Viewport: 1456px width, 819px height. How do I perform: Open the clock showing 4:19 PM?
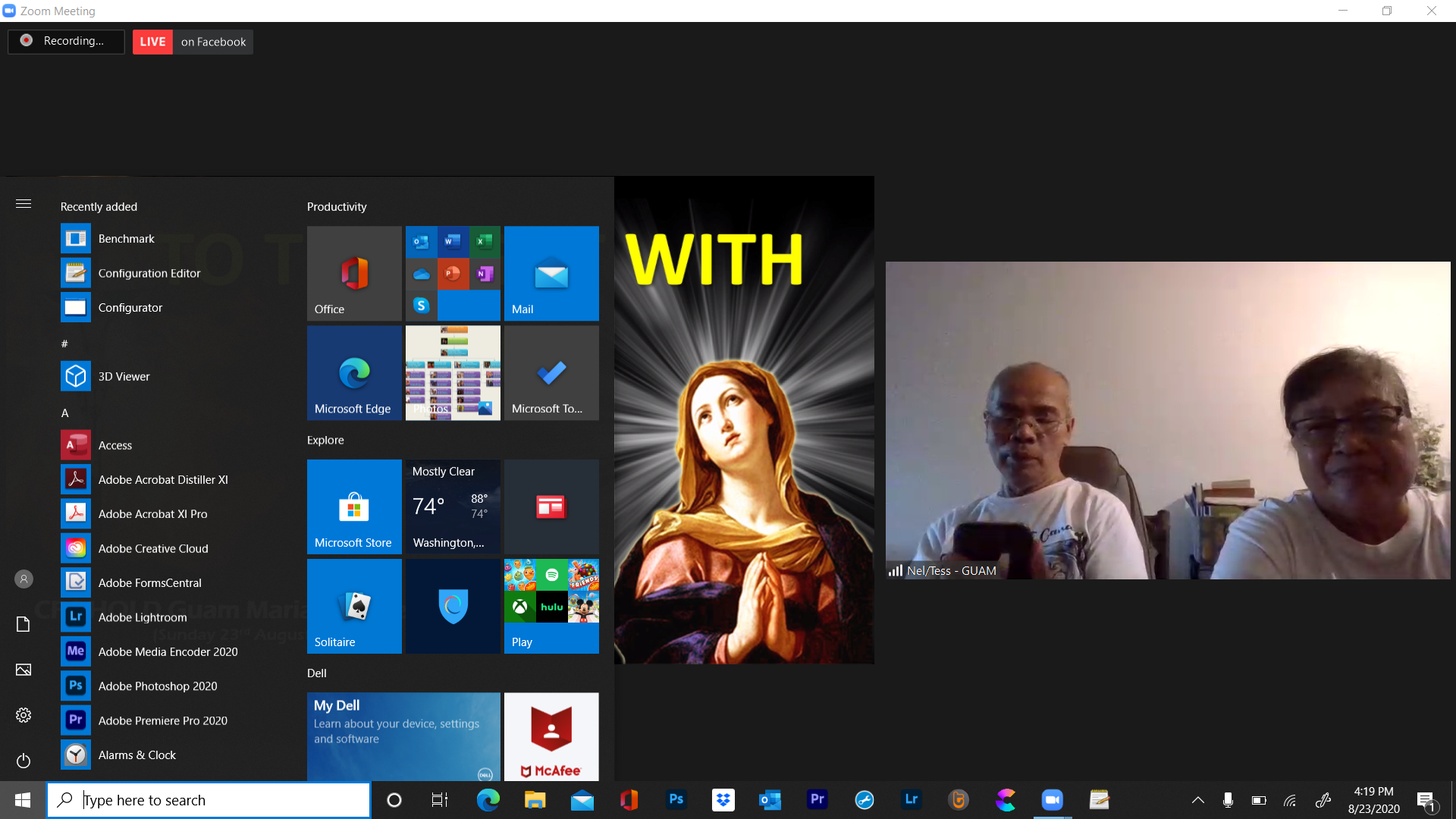(x=1373, y=800)
